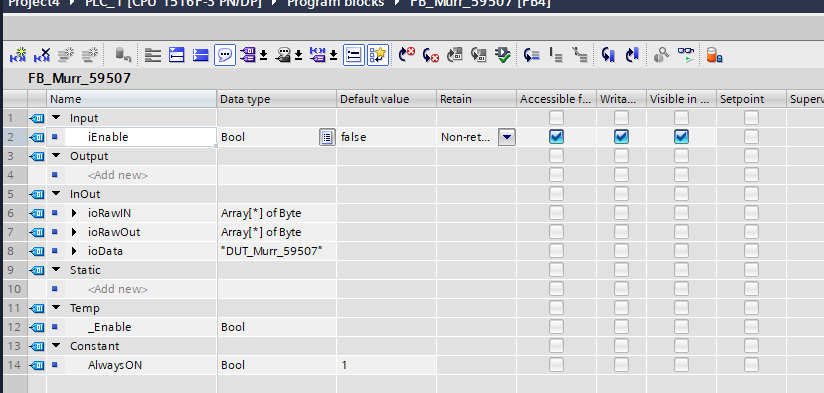Toggle the free comments speech-bubble icon
This screenshot has width=824, height=393.
click(224, 55)
